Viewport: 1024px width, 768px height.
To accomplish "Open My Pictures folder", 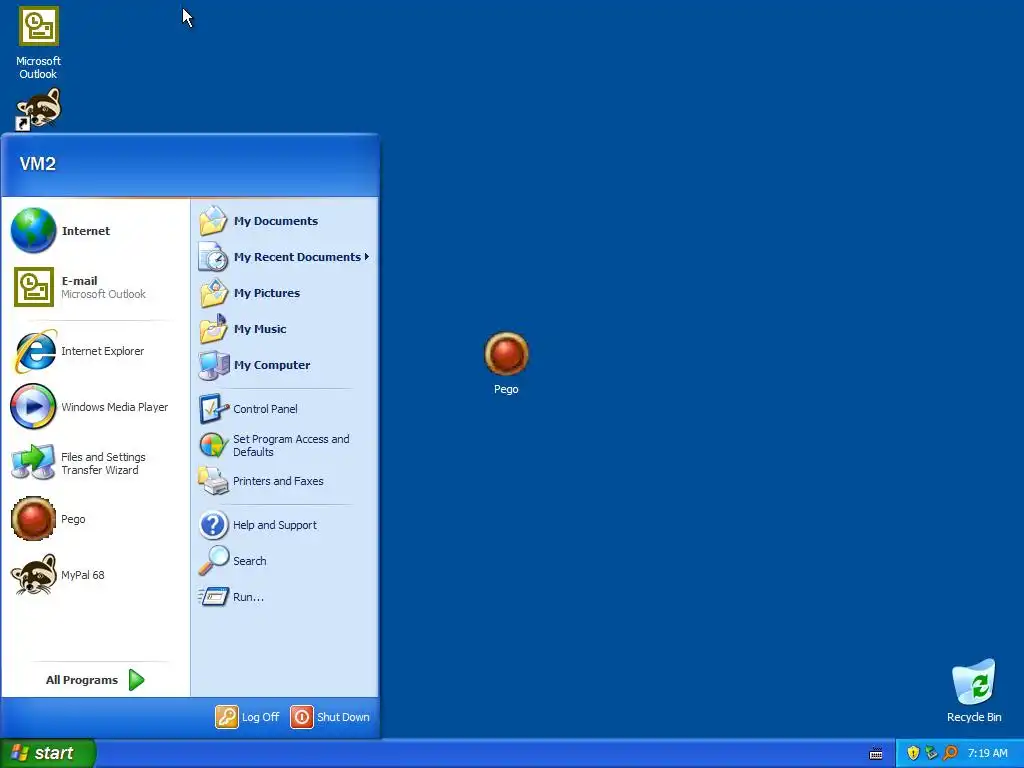I will coord(284,293).
